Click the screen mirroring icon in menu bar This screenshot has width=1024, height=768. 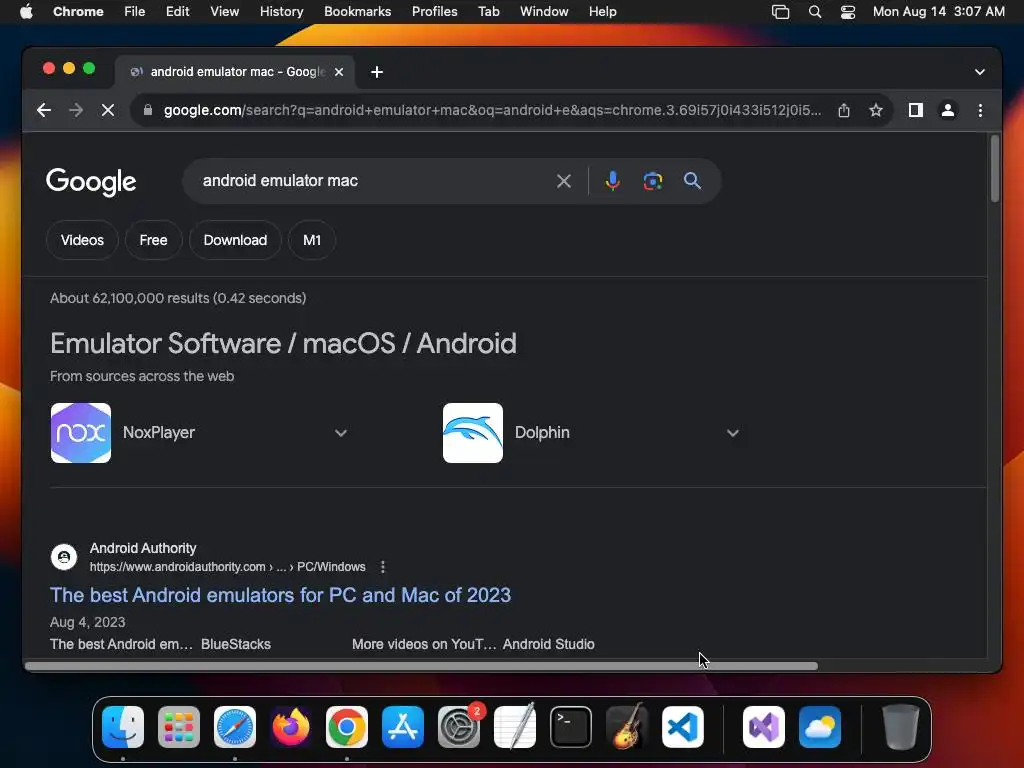pos(780,11)
